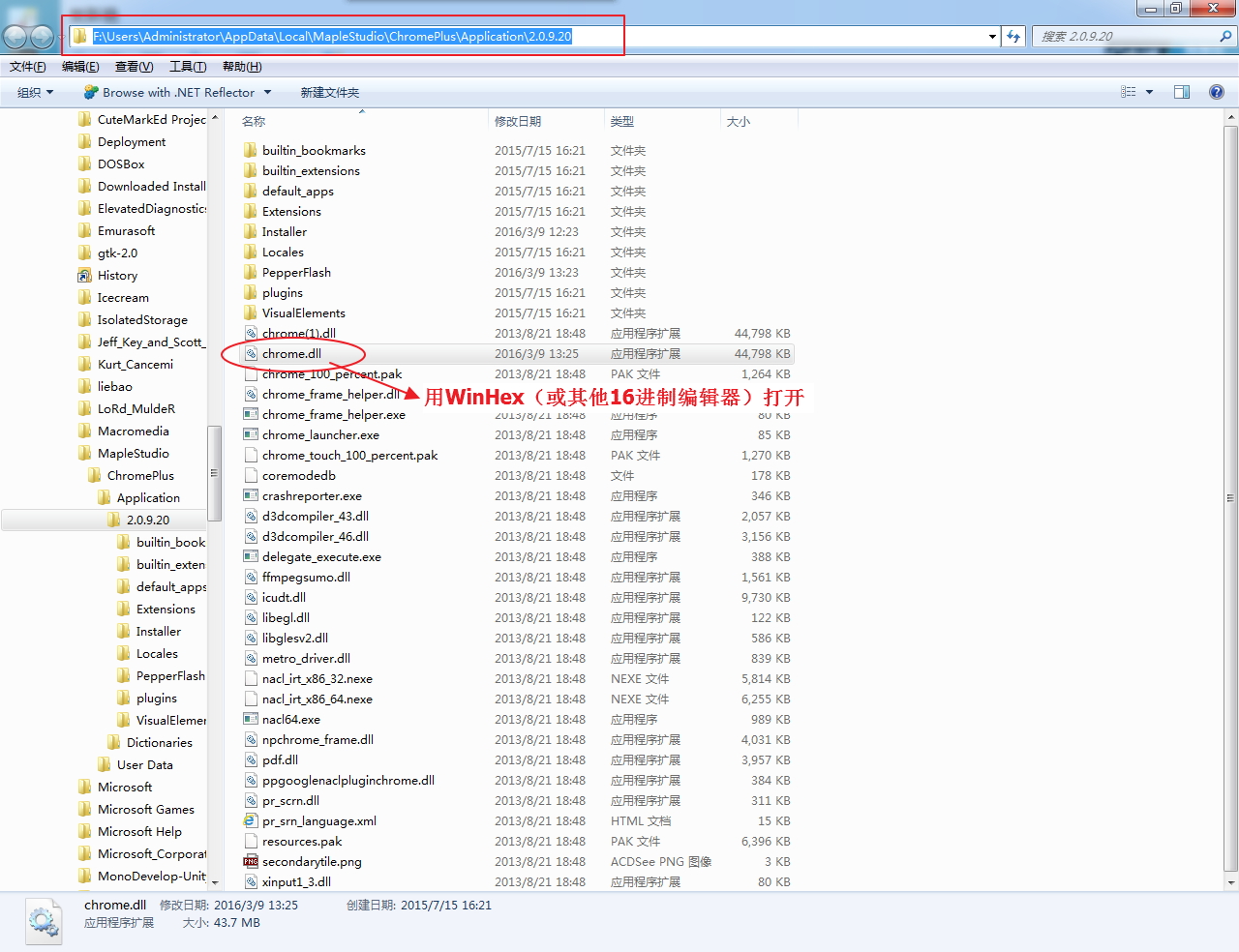Click the resources.pak file icon
The height and width of the screenshot is (952, 1239).
click(x=251, y=842)
